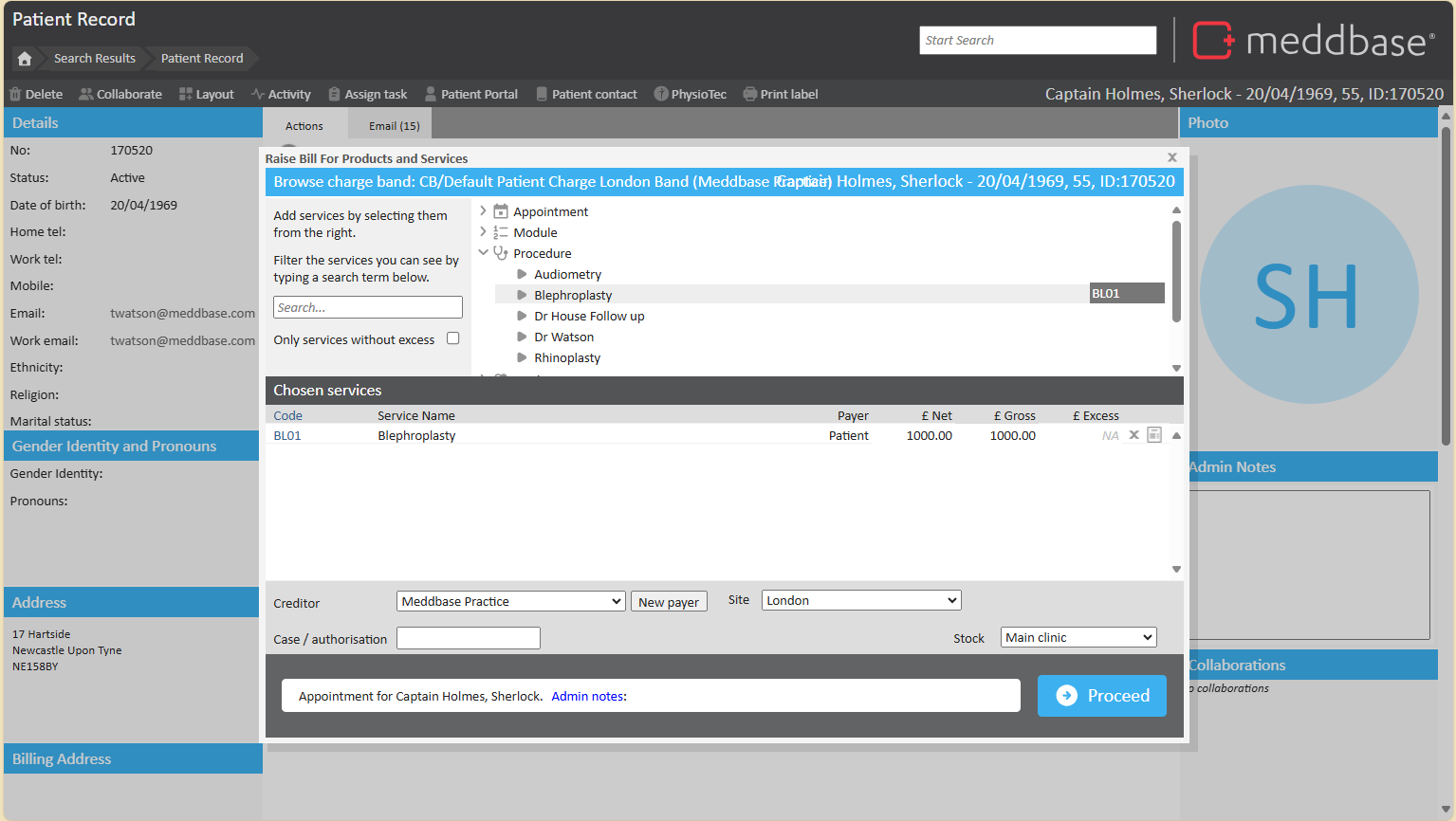This screenshot has height=821, width=1456.
Task: Click the New payer button
Action: point(669,602)
